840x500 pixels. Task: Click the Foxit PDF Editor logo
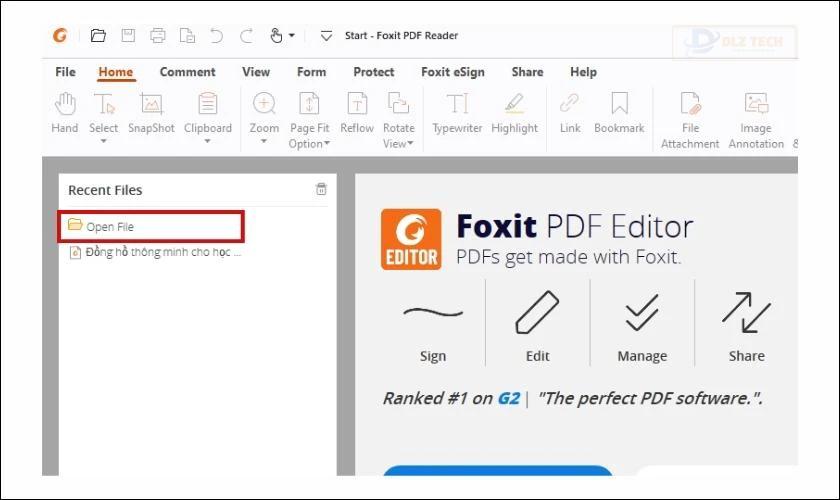[411, 239]
